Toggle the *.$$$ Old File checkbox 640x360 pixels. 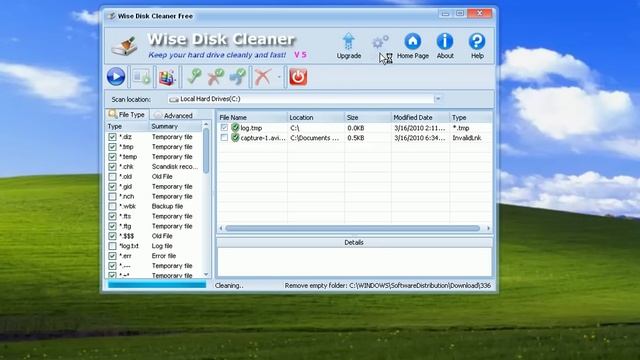(112, 236)
